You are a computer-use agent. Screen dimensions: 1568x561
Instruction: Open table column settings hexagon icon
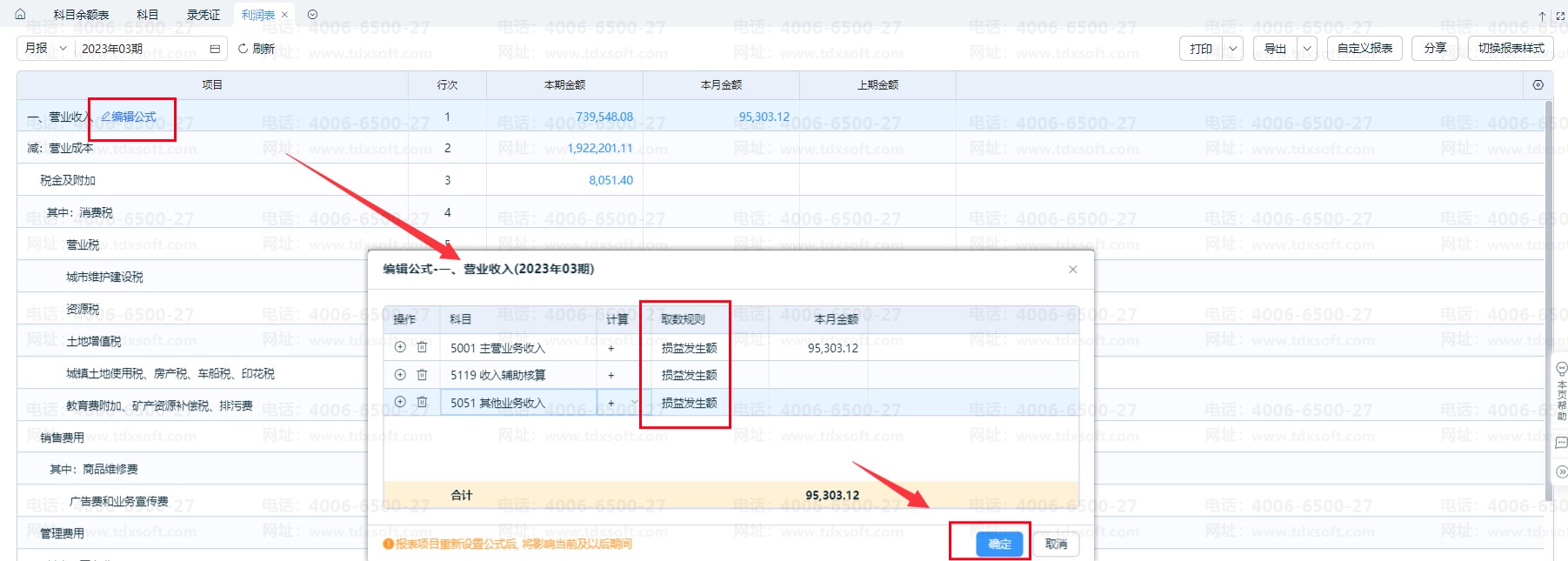pyautogui.click(x=1538, y=84)
